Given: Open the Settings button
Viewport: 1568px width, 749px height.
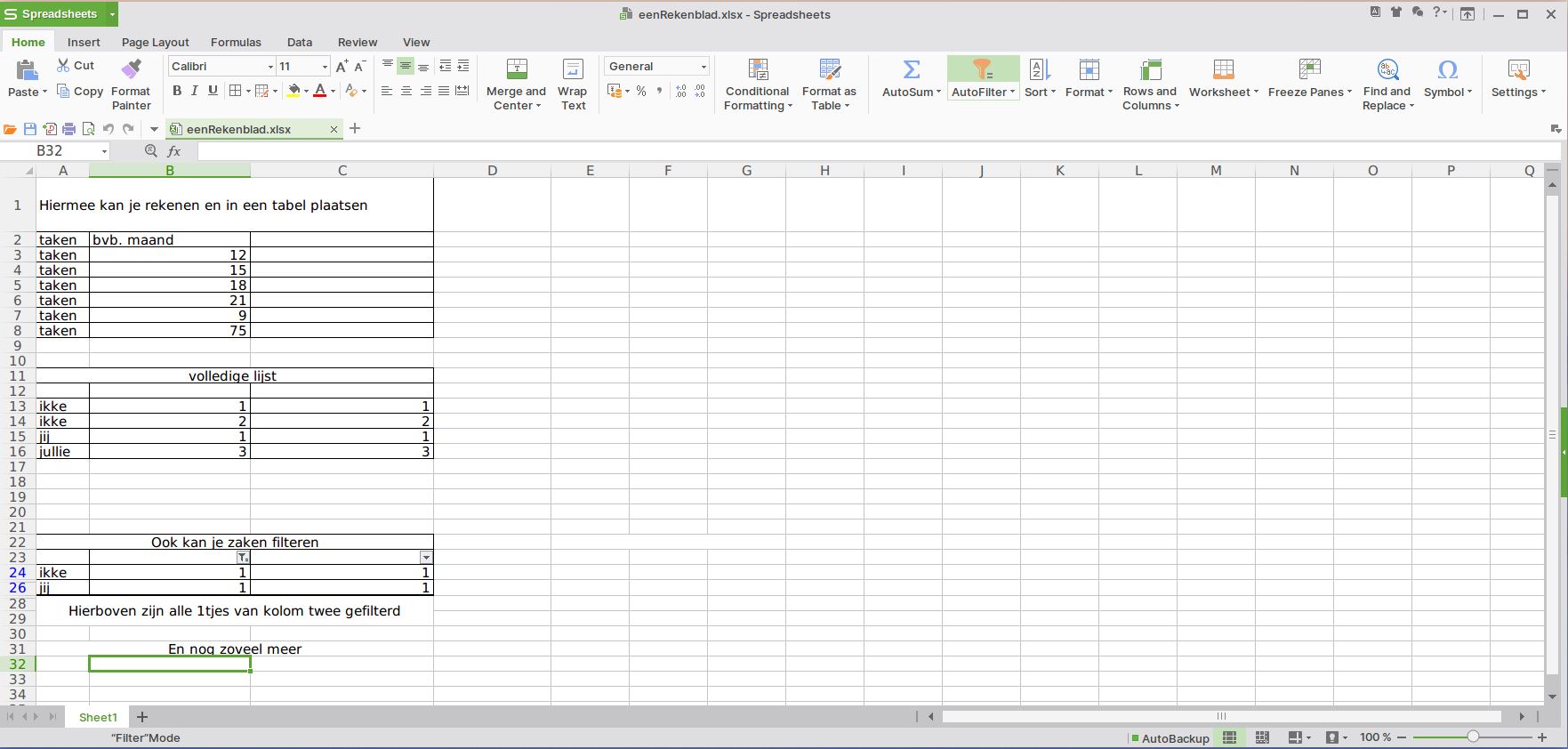Looking at the screenshot, I should click(1518, 78).
